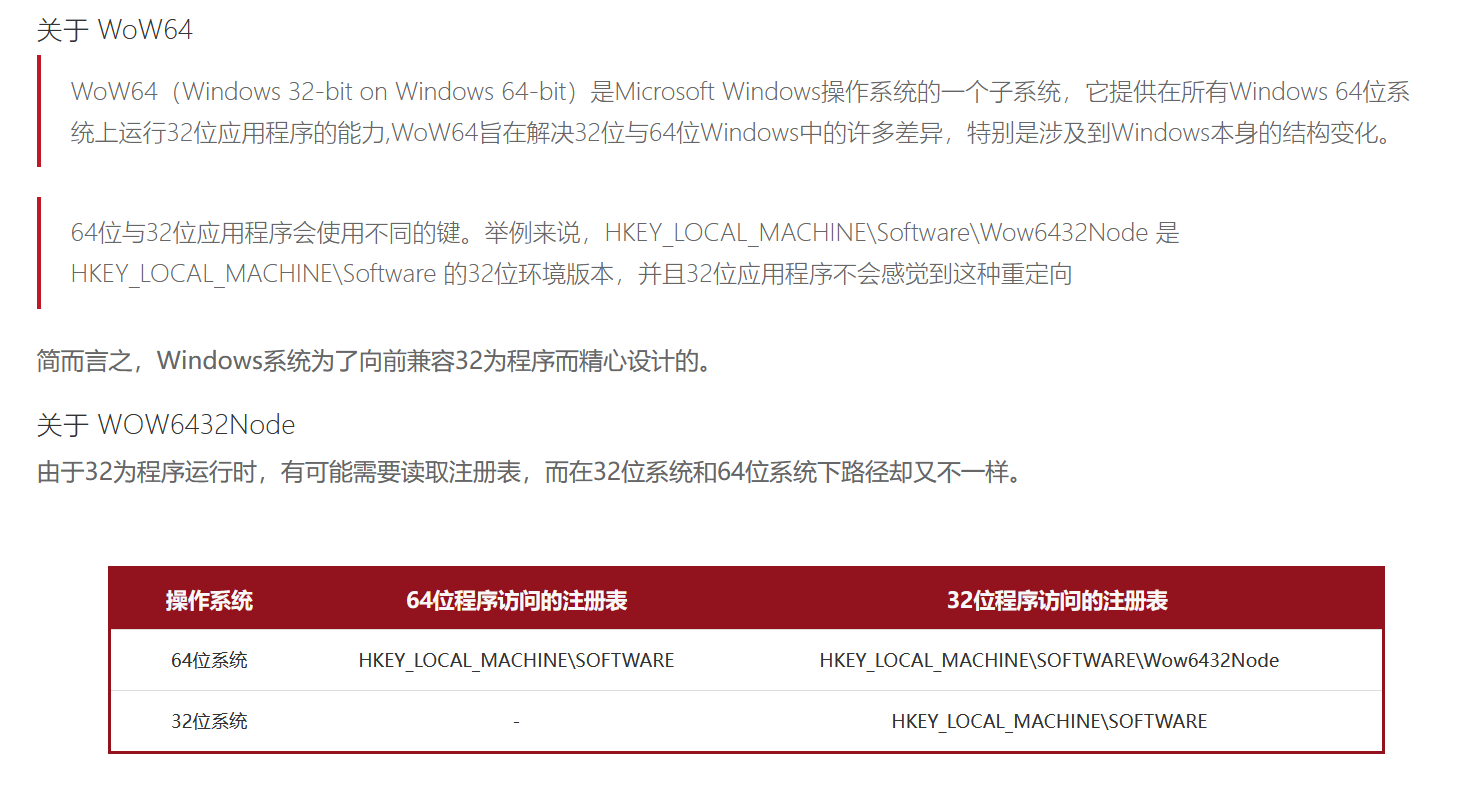1463x785 pixels.
Task: Click second blockquote starting "64位与32位应用程序"
Action: click(x=625, y=254)
